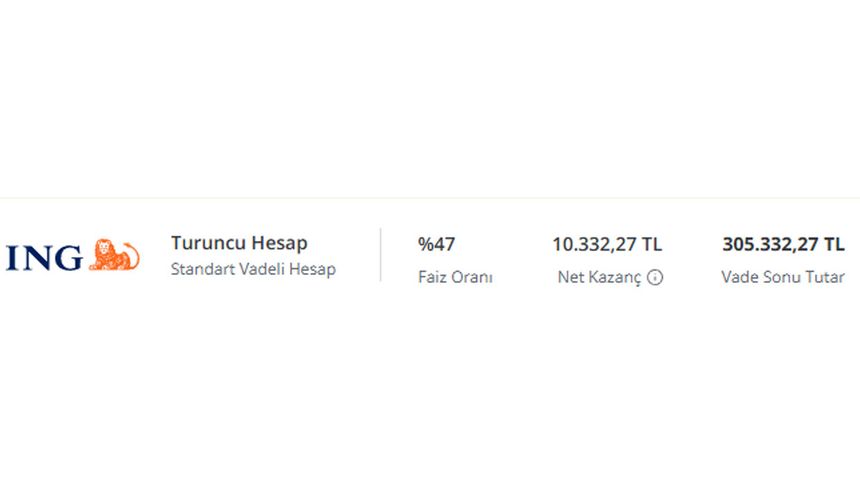Click the TL suffix of 305.332,27

point(834,244)
